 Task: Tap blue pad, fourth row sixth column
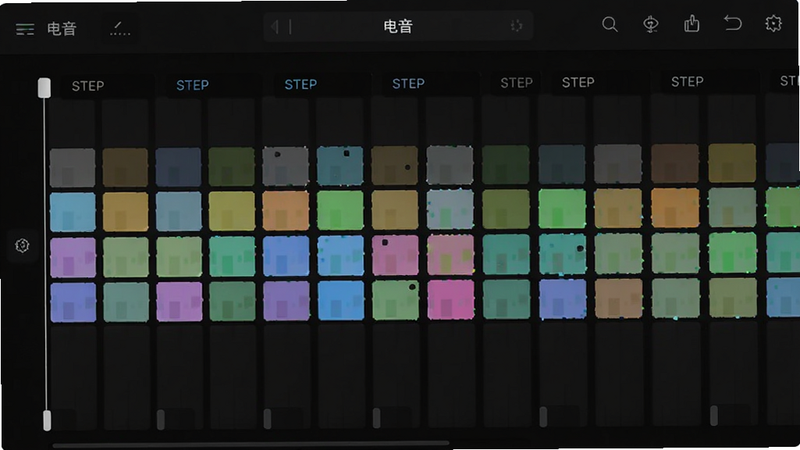tap(341, 301)
